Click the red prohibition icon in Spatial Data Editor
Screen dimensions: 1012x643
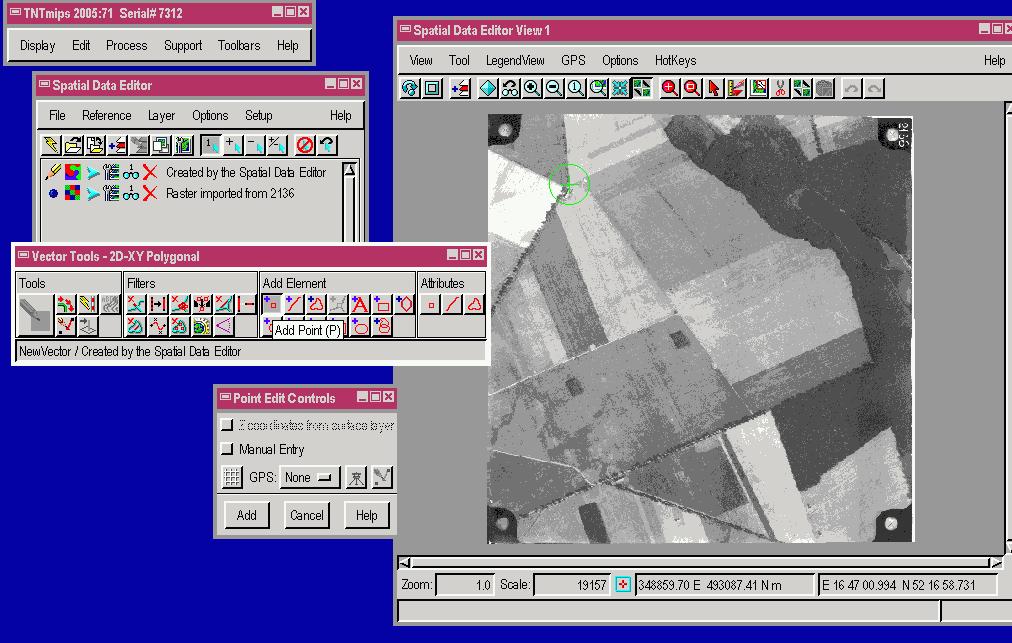(305, 145)
